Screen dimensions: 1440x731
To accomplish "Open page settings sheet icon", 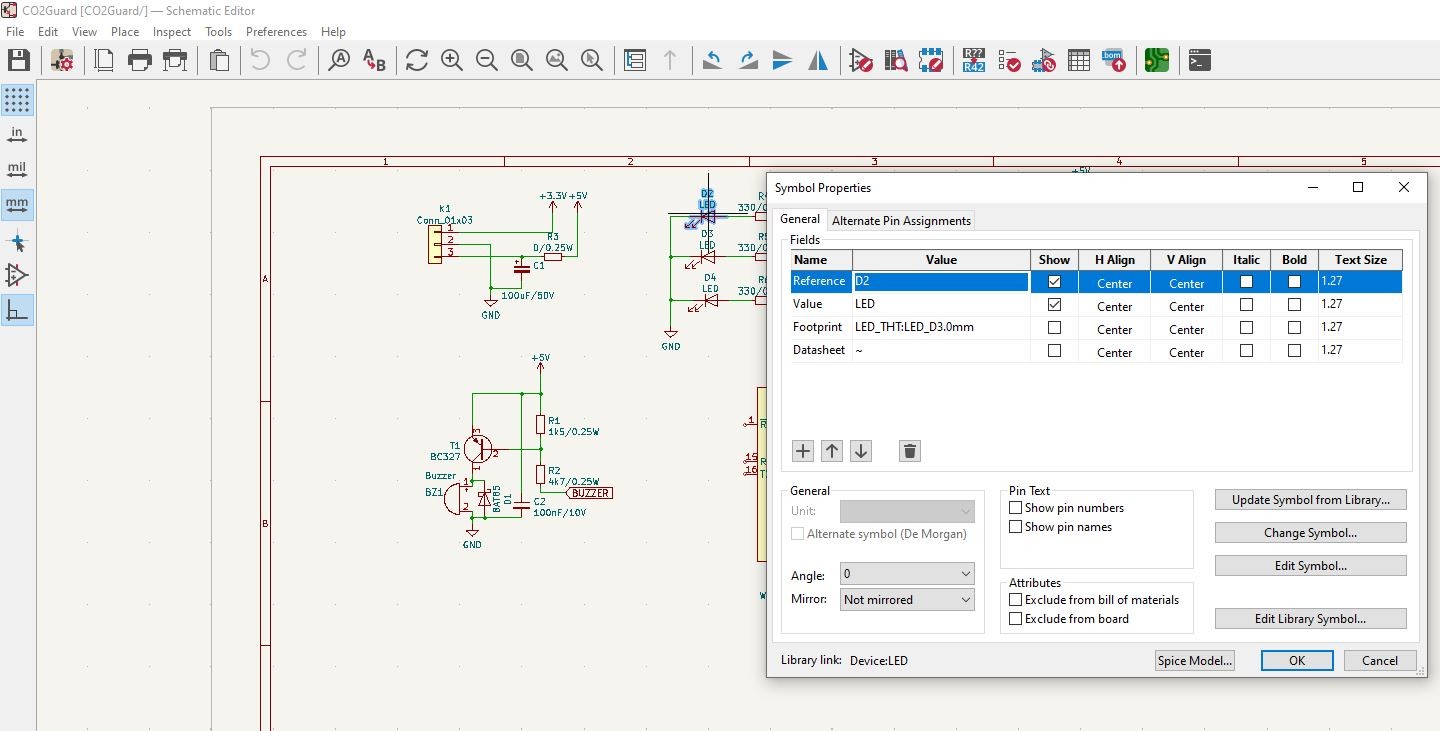I will coord(104,61).
